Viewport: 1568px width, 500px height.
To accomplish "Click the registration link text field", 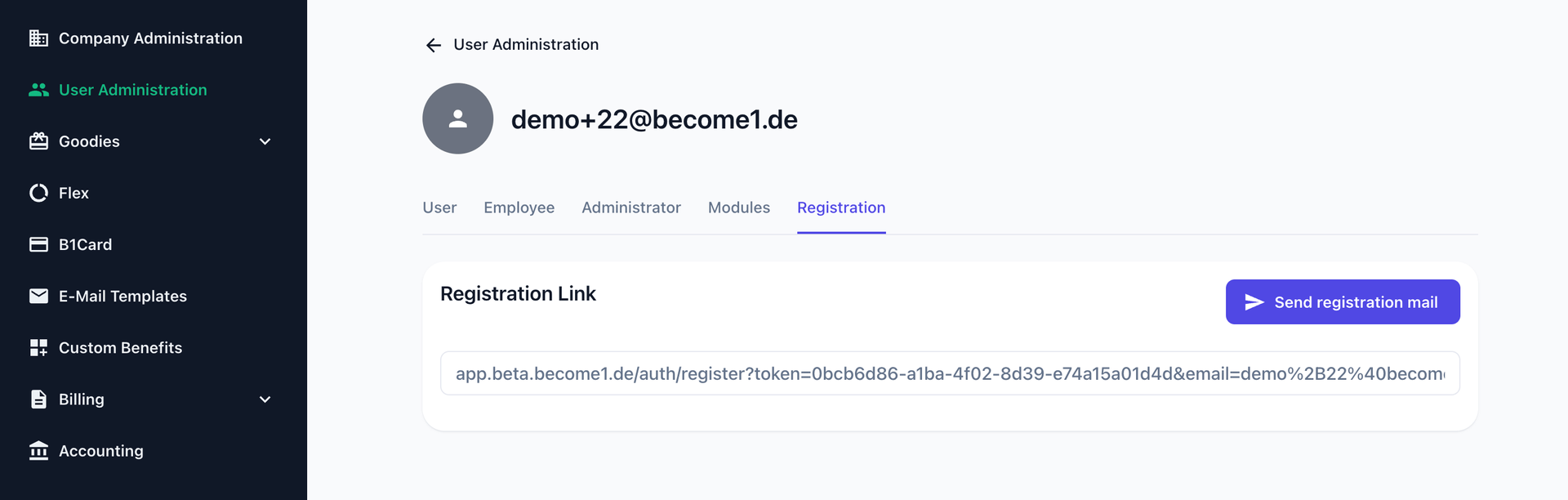I will (949, 373).
